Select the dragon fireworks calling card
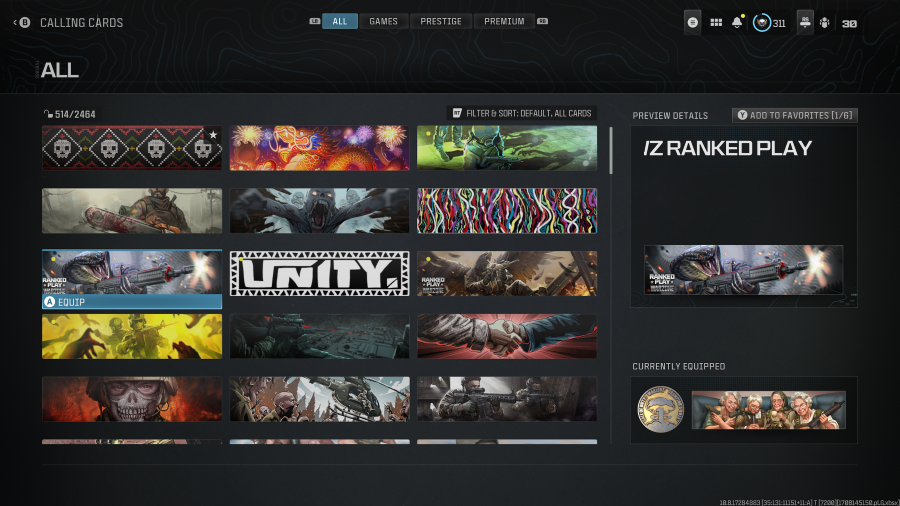The width and height of the screenshot is (900, 506). coord(320,148)
